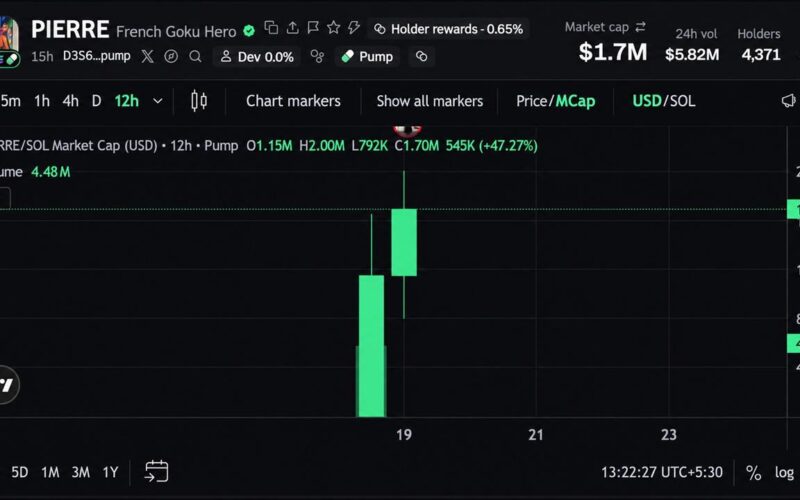
Task: Flag this token with the flag icon
Action: (x=313, y=28)
